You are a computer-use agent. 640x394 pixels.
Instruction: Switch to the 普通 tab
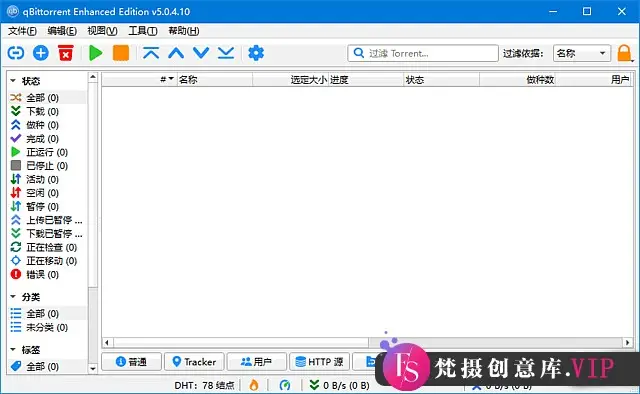[x=131, y=362]
